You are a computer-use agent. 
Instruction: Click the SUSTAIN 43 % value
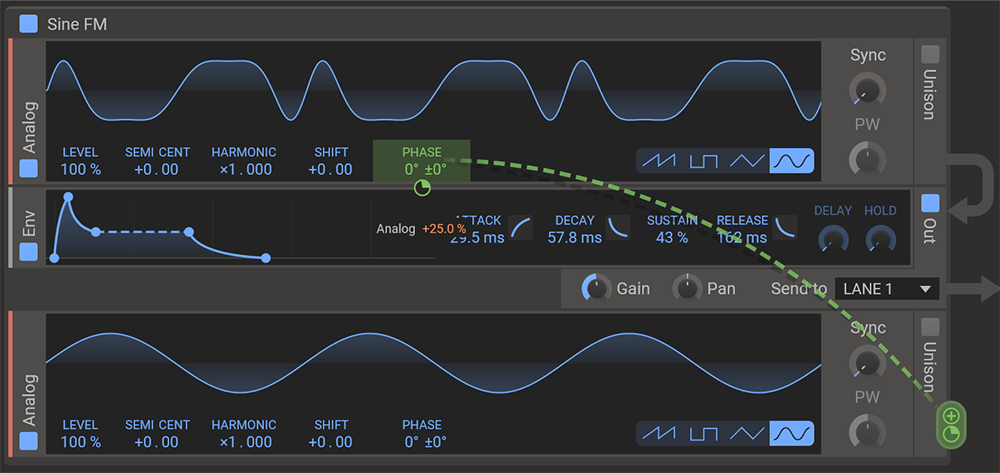click(672, 238)
